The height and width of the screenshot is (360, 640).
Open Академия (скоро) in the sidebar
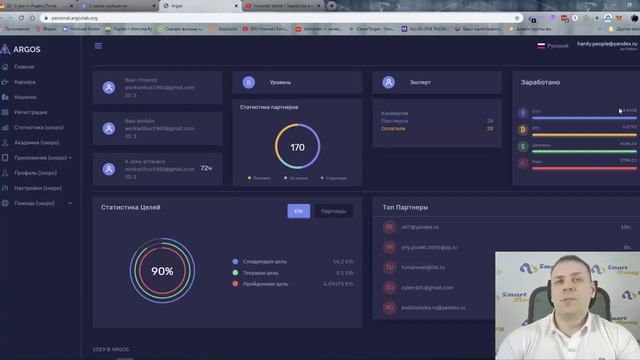click(37, 142)
